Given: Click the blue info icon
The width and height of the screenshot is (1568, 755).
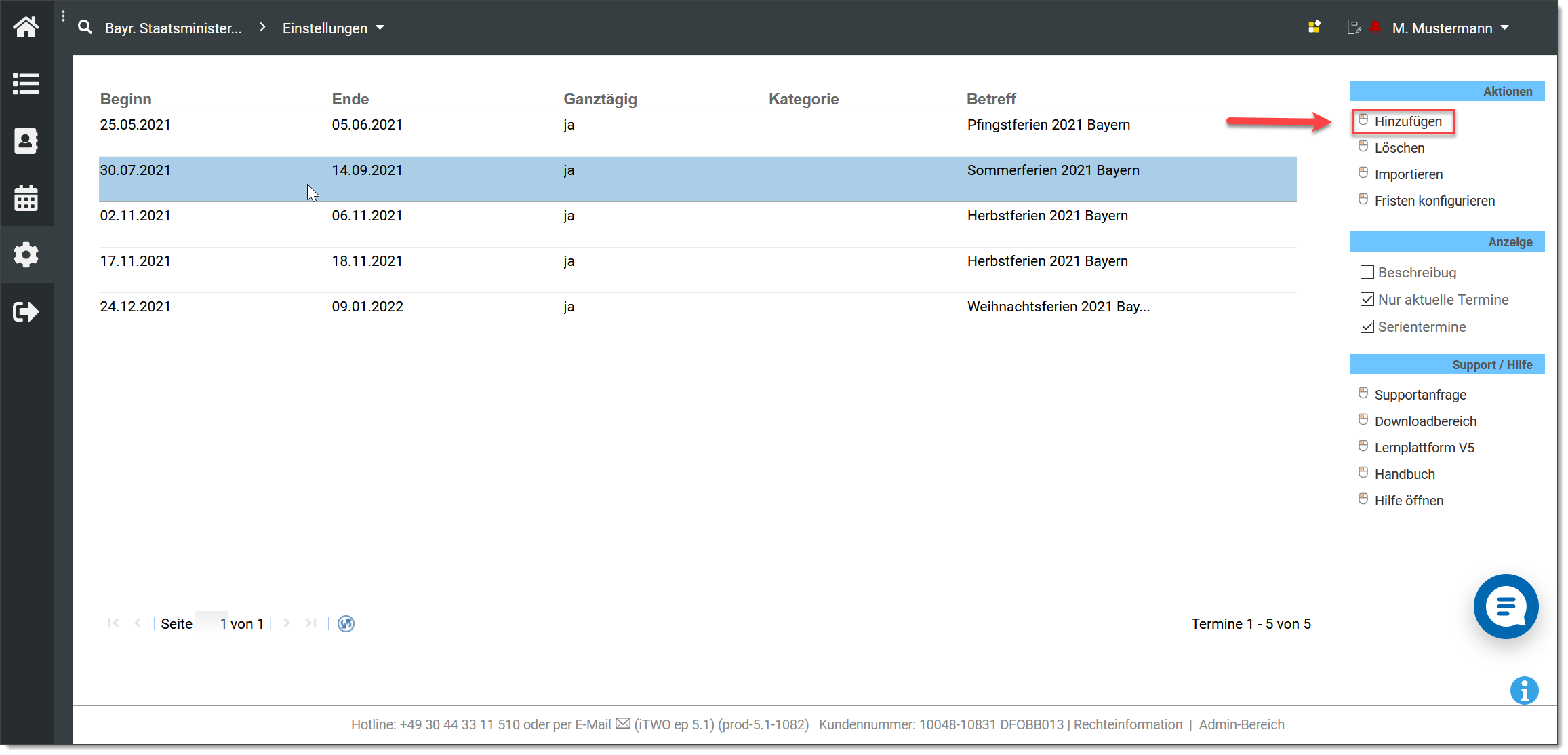Looking at the screenshot, I should coord(1524,691).
